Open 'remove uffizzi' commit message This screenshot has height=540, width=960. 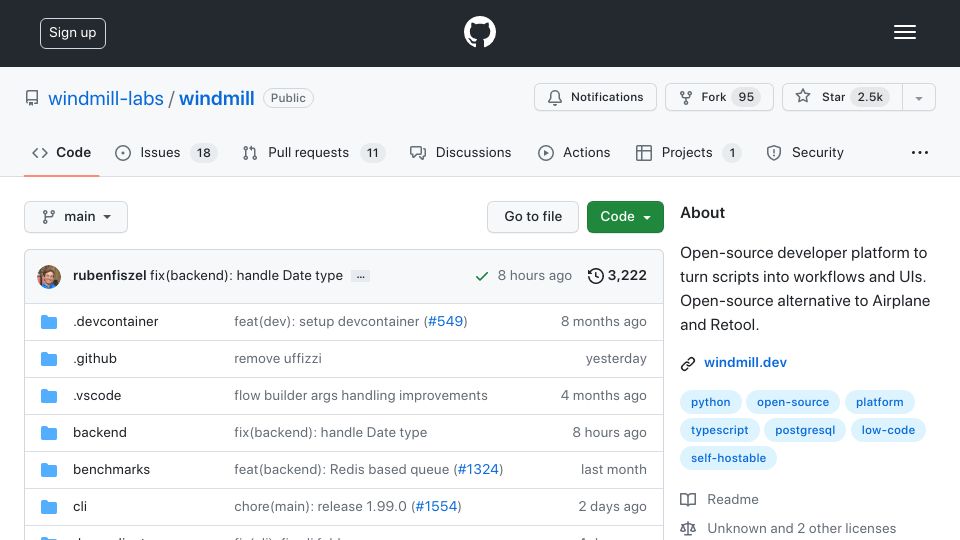[278, 359]
